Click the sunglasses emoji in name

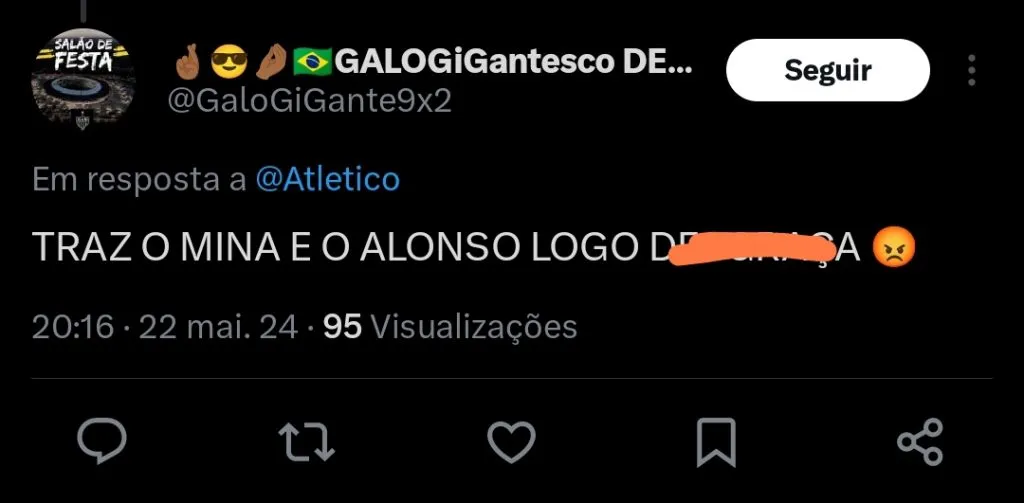[229, 61]
